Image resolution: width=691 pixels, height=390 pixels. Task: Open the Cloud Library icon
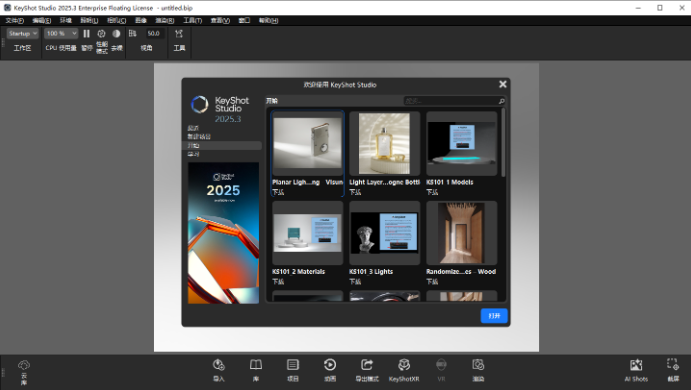tap(24, 365)
